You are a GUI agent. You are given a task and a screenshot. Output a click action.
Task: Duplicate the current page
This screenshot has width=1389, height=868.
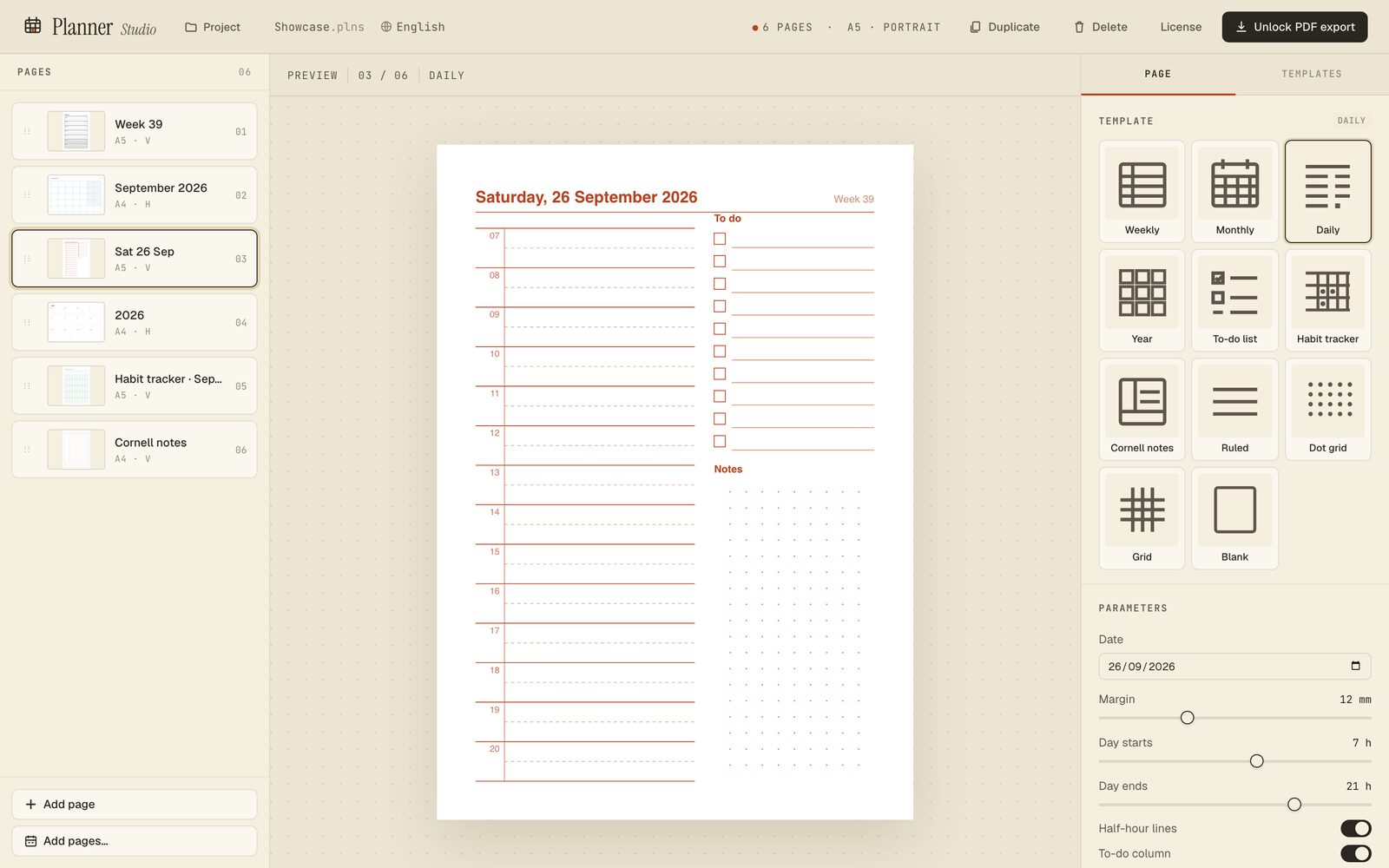tap(1004, 27)
